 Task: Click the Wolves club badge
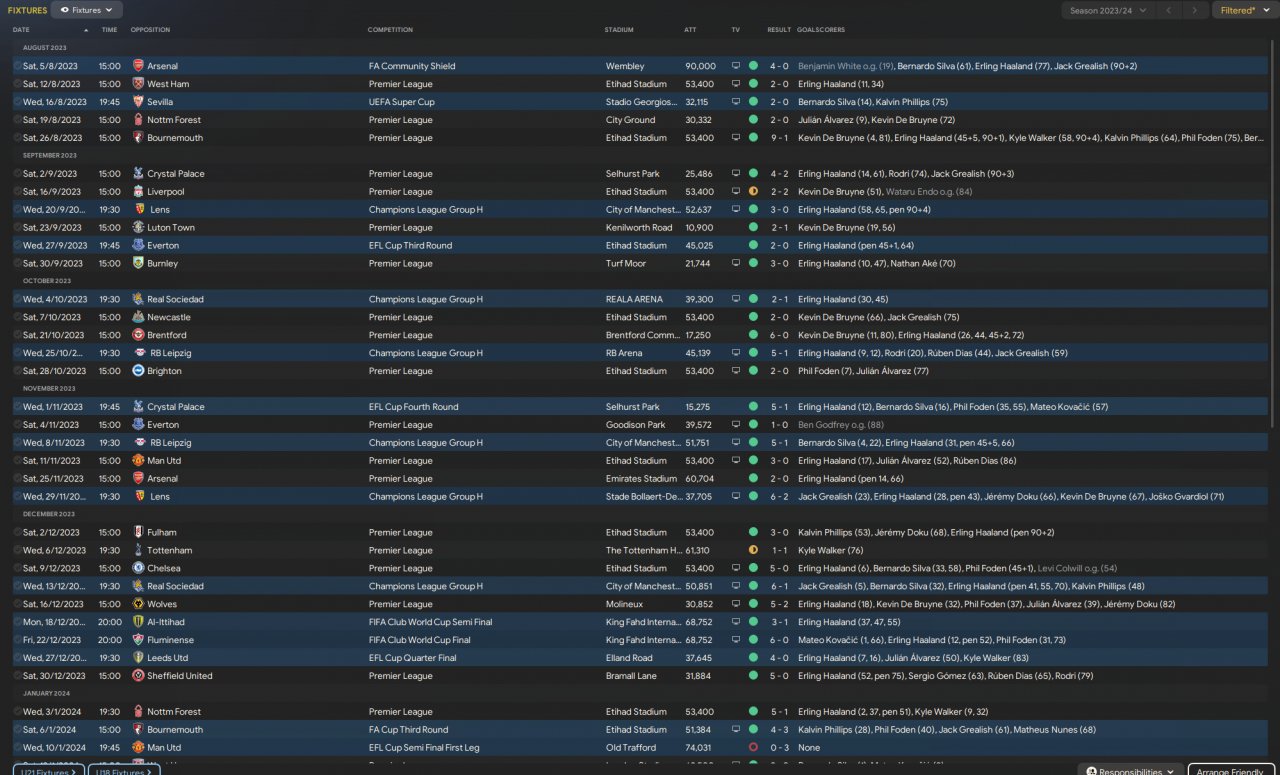[138, 604]
